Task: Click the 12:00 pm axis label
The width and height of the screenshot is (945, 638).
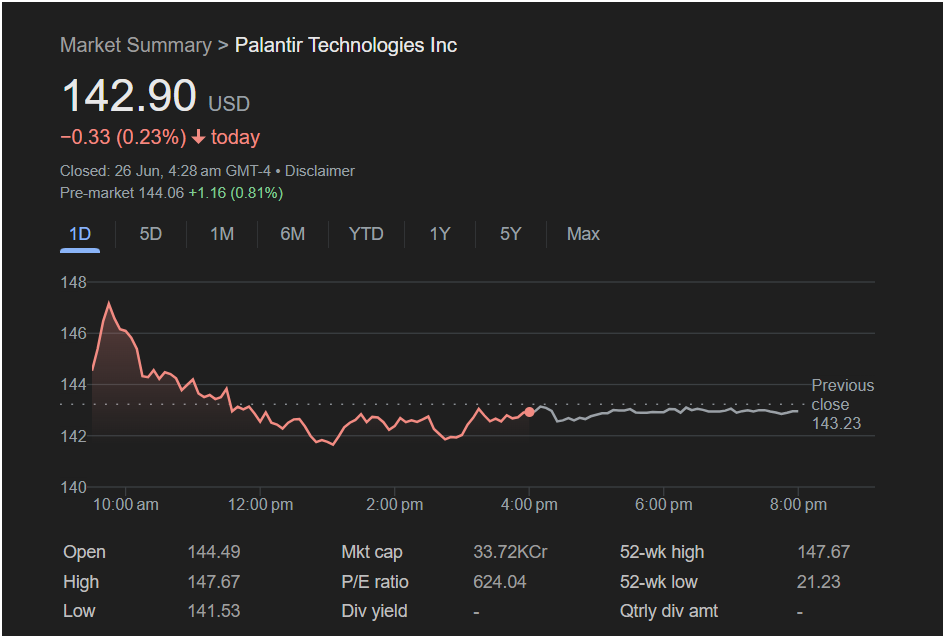Action: pos(260,505)
